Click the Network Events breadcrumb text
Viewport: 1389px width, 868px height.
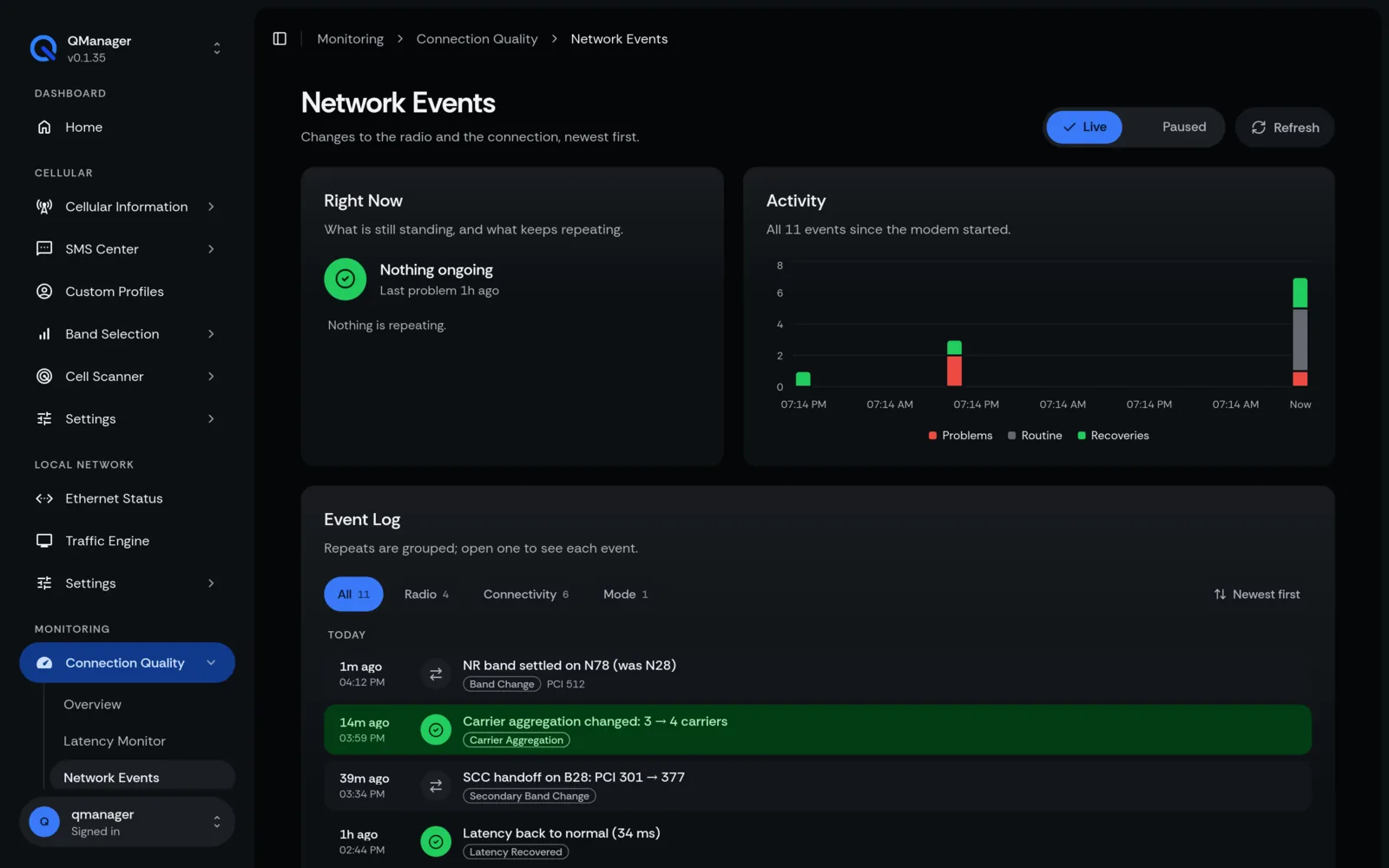click(x=619, y=39)
